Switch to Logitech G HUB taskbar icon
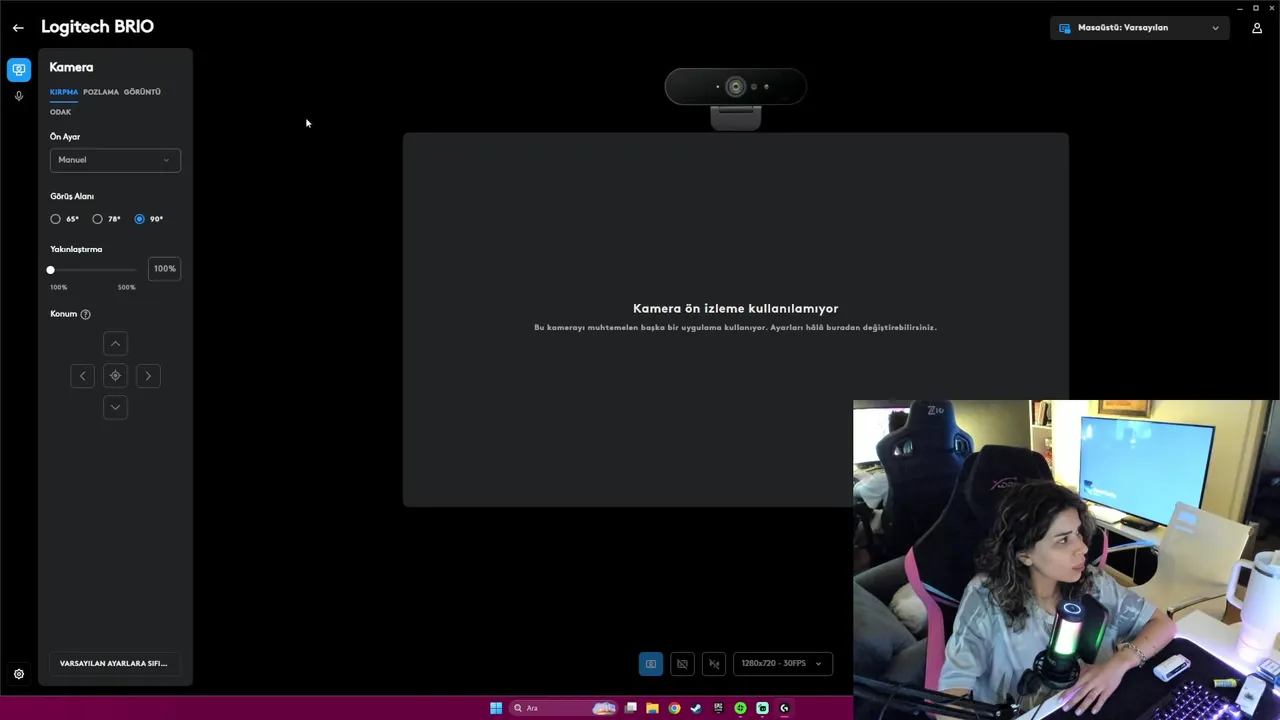1280x720 pixels. [785, 708]
